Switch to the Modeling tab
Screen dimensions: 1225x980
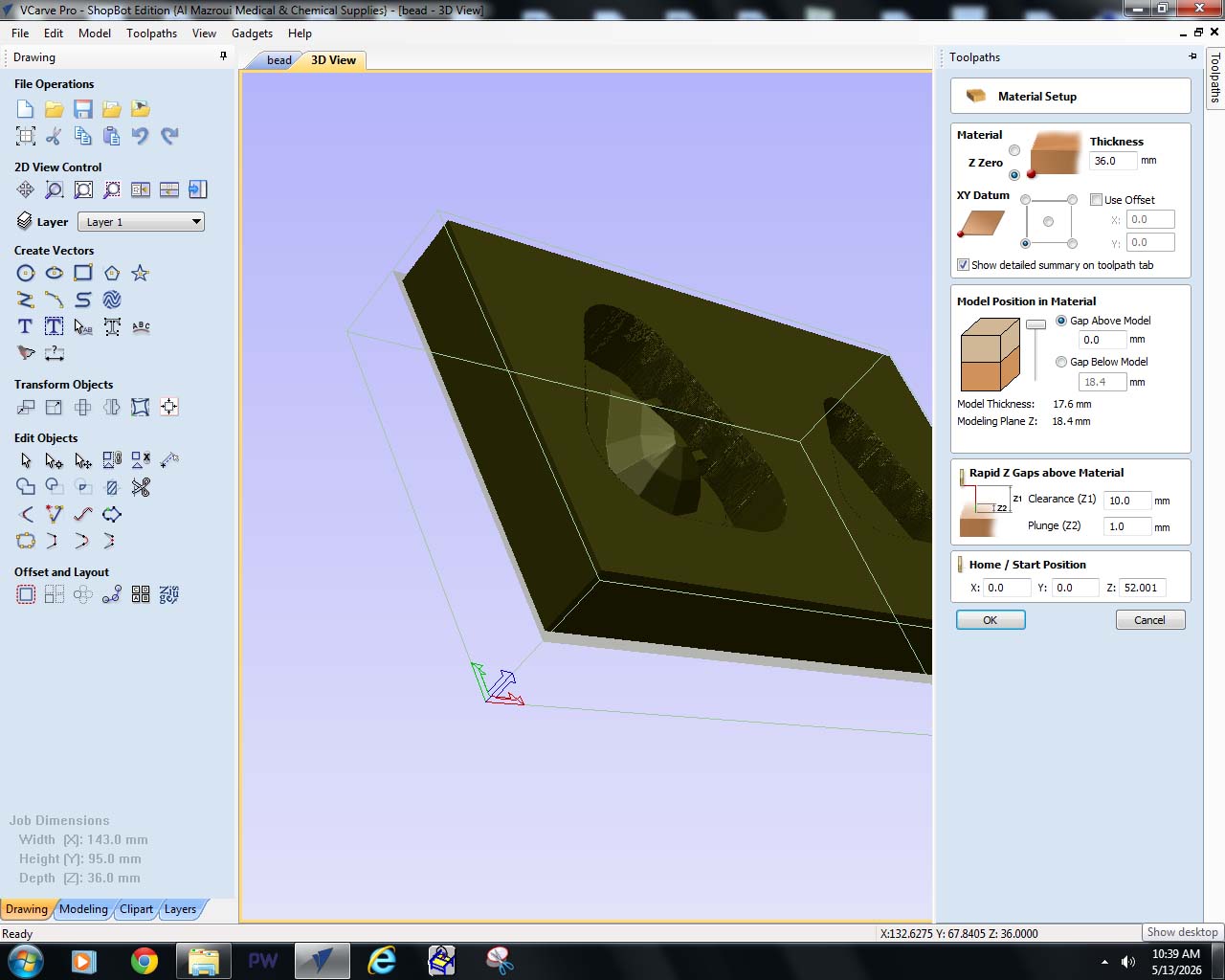coord(84,909)
